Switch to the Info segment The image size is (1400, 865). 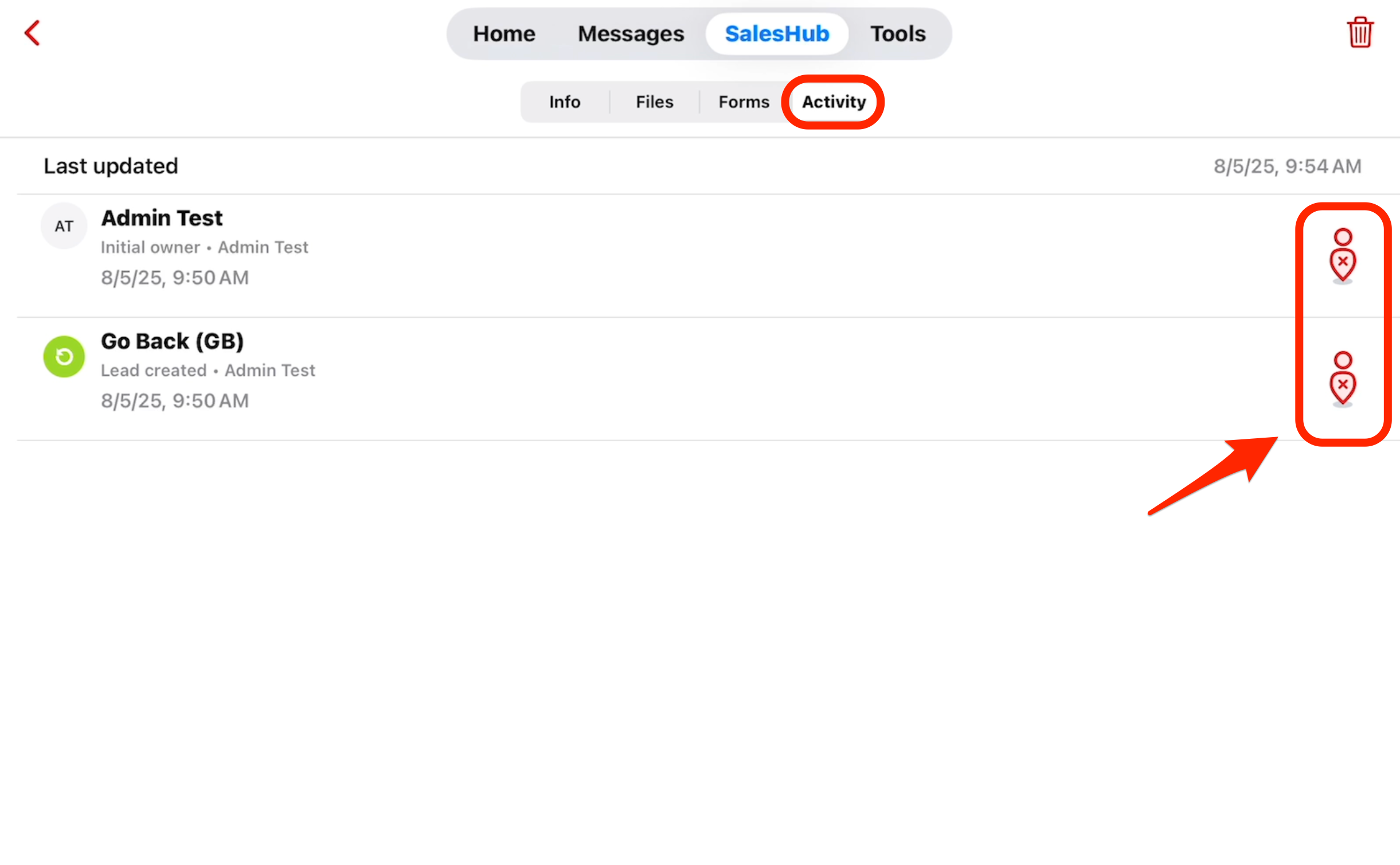pos(565,102)
